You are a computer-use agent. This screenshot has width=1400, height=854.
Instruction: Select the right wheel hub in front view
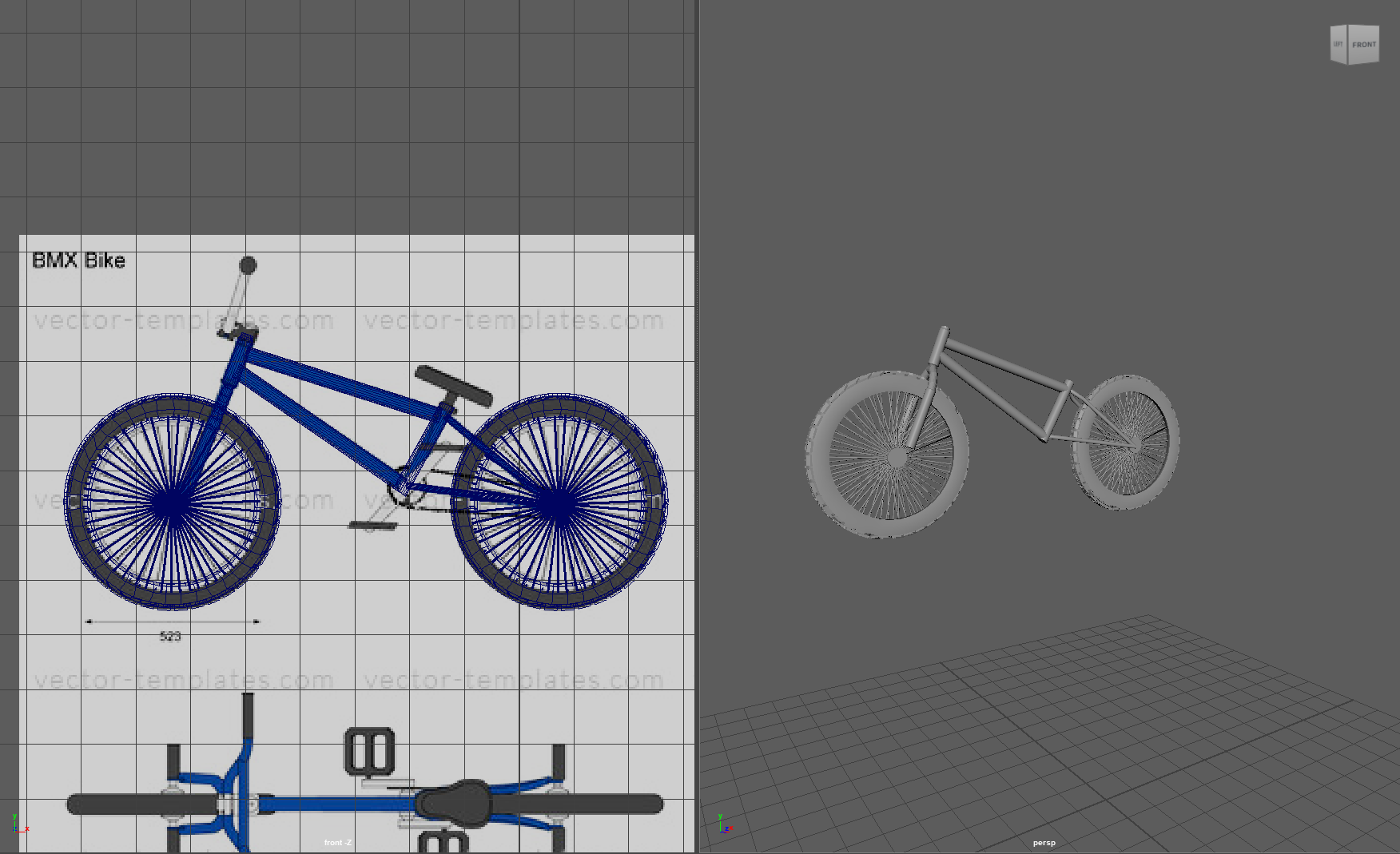(x=559, y=505)
